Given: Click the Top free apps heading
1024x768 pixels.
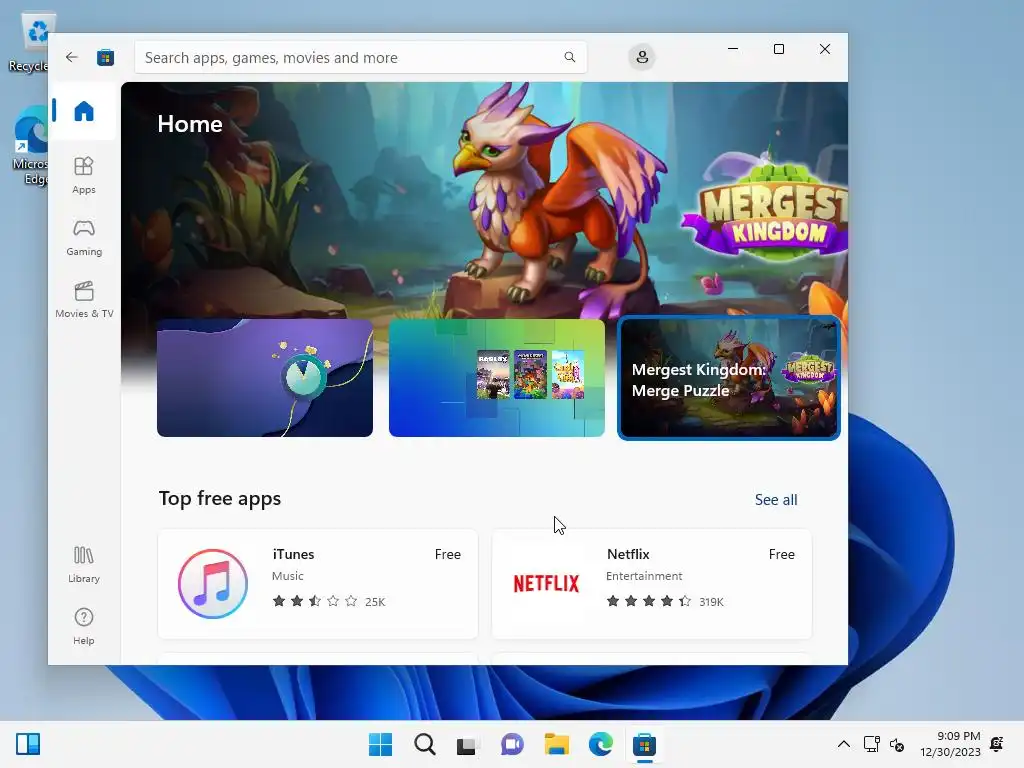Looking at the screenshot, I should click(x=219, y=498).
